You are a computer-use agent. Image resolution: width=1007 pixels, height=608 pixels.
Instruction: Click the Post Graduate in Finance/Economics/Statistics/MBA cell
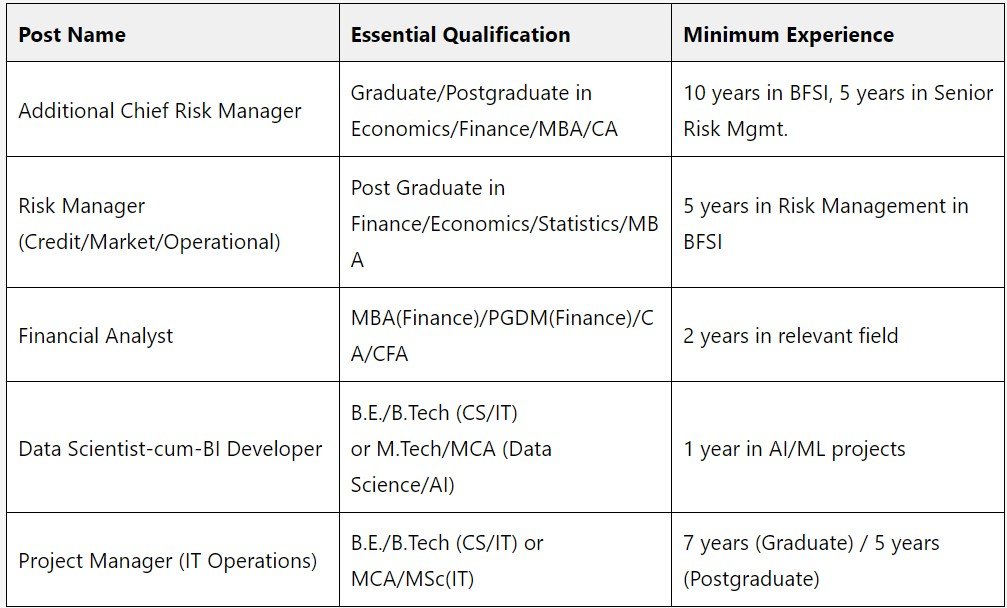click(x=504, y=224)
